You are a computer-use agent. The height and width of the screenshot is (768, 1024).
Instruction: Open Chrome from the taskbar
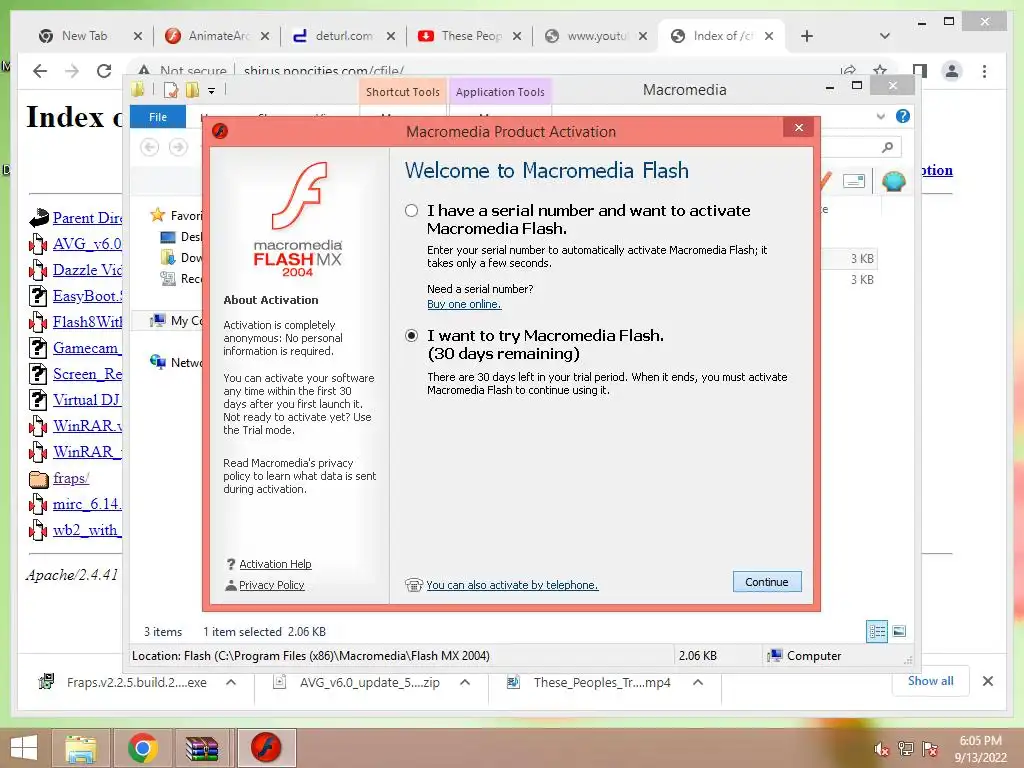coord(143,748)
